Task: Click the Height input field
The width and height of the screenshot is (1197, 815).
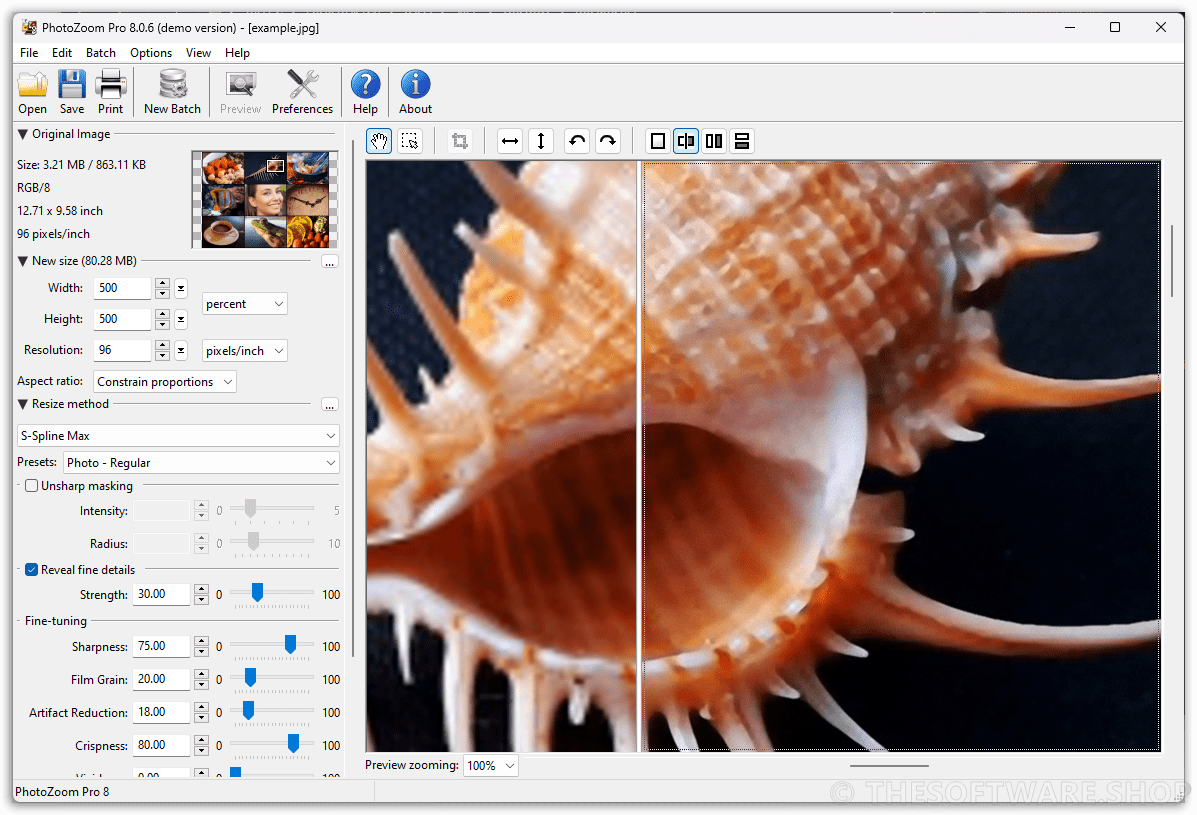Action: click(x=122, y=319)
